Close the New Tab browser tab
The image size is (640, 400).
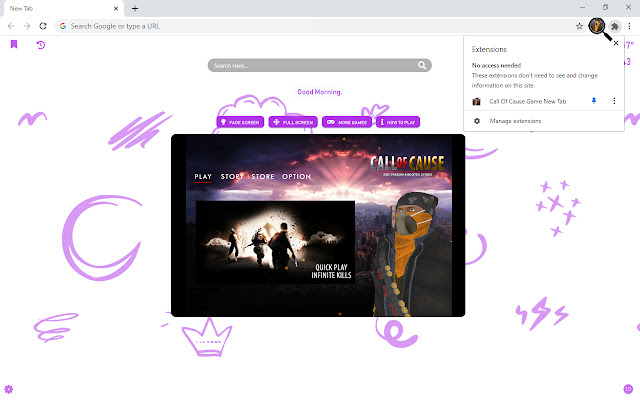click(x=116, y=8)
